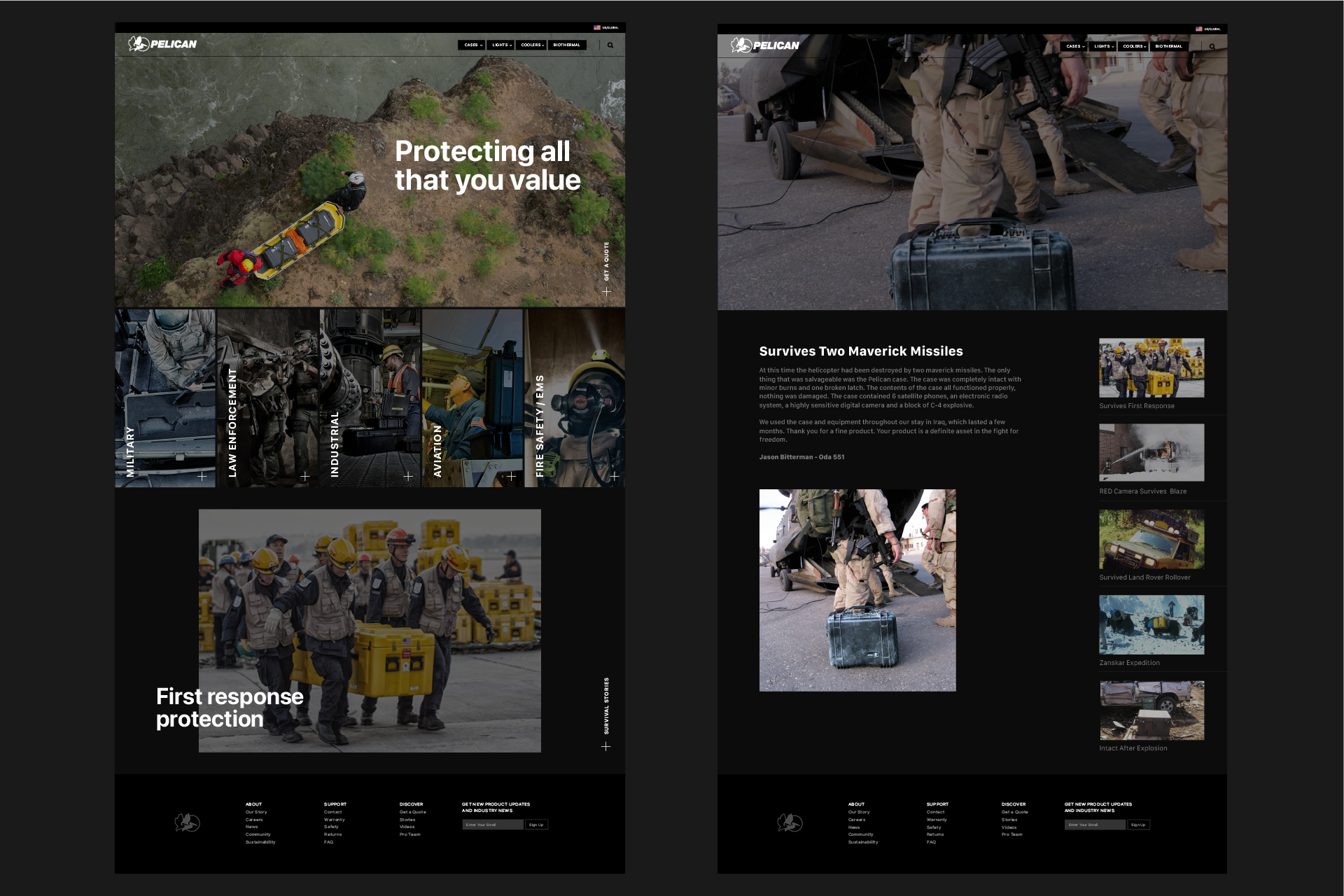The image size is (1344, 896).
Task: Click the US flag icon on right page
Action: (1199, 29)
